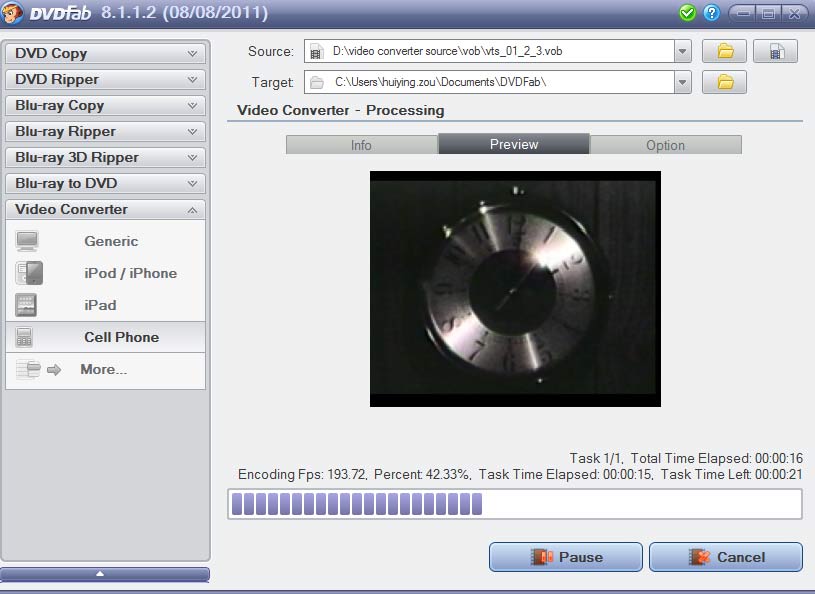Pause the encoding task
815x594 pixels.
pos(566,557)
